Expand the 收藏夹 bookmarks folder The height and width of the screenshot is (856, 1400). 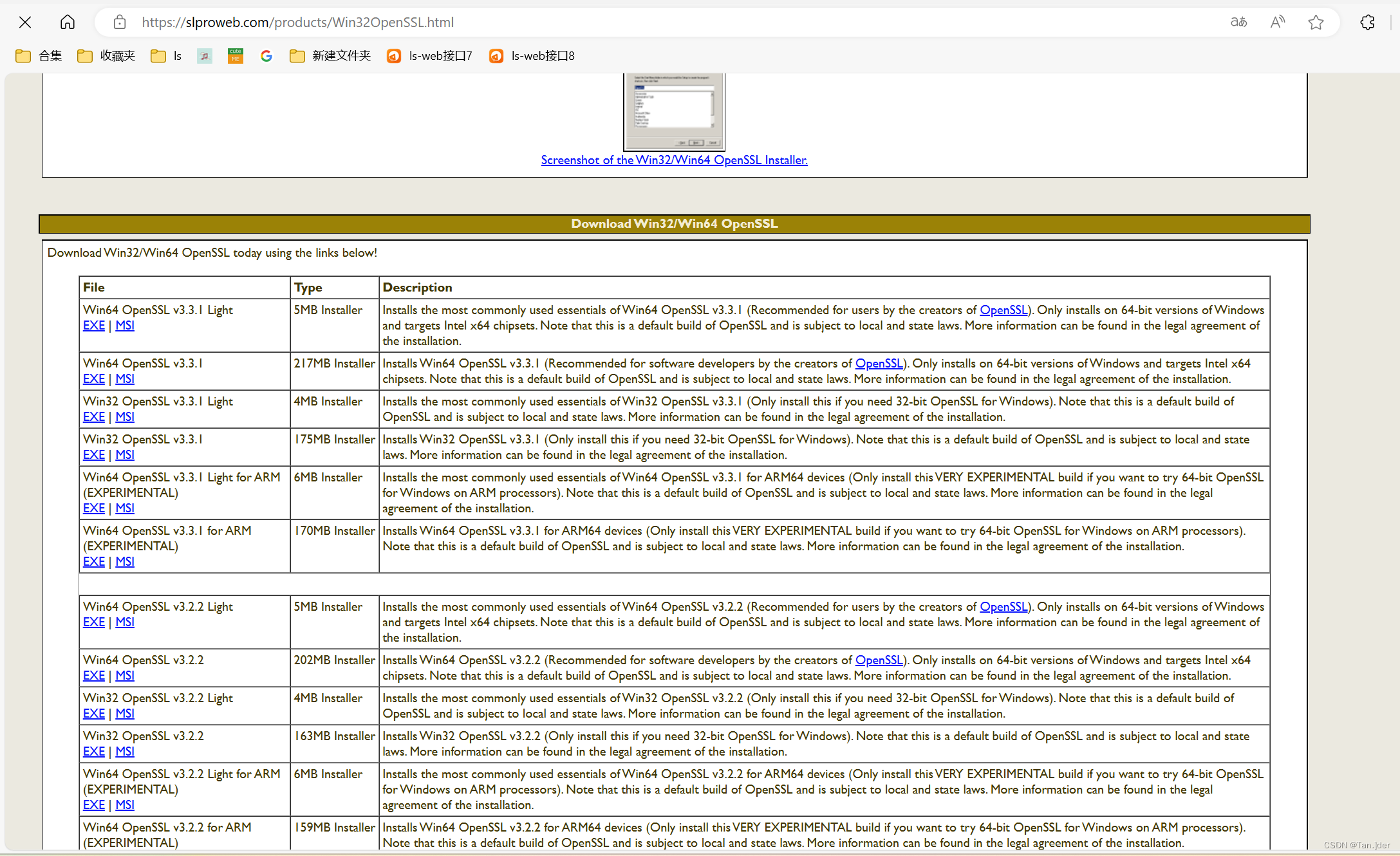click(106, 56)
